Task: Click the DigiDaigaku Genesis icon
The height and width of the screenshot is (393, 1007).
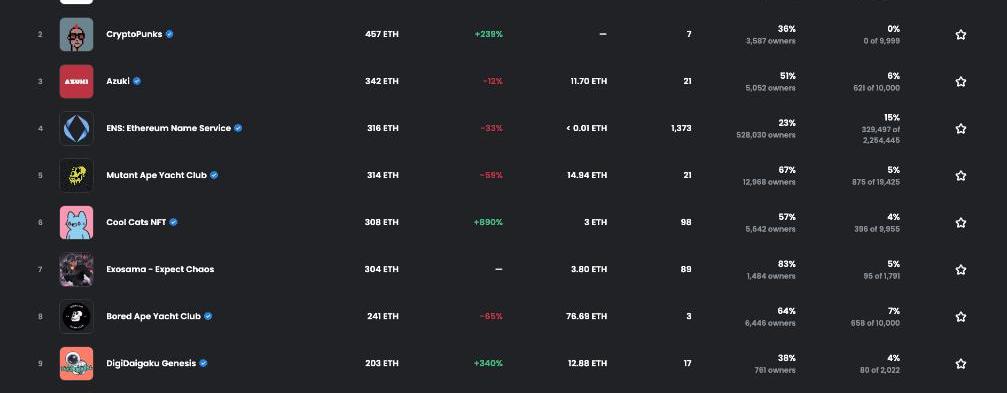Action: pos(76,363)
